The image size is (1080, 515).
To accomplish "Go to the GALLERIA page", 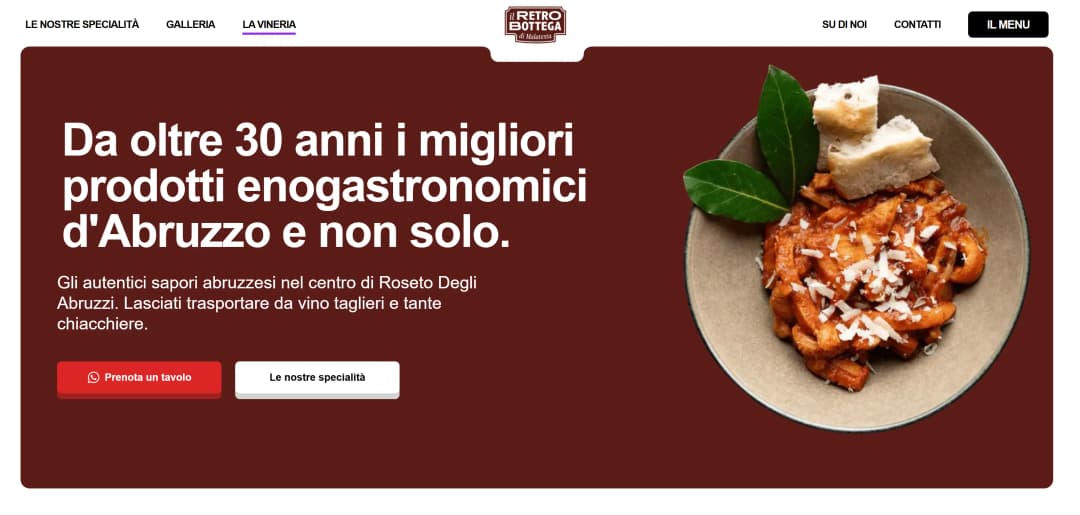I will 190,24.
